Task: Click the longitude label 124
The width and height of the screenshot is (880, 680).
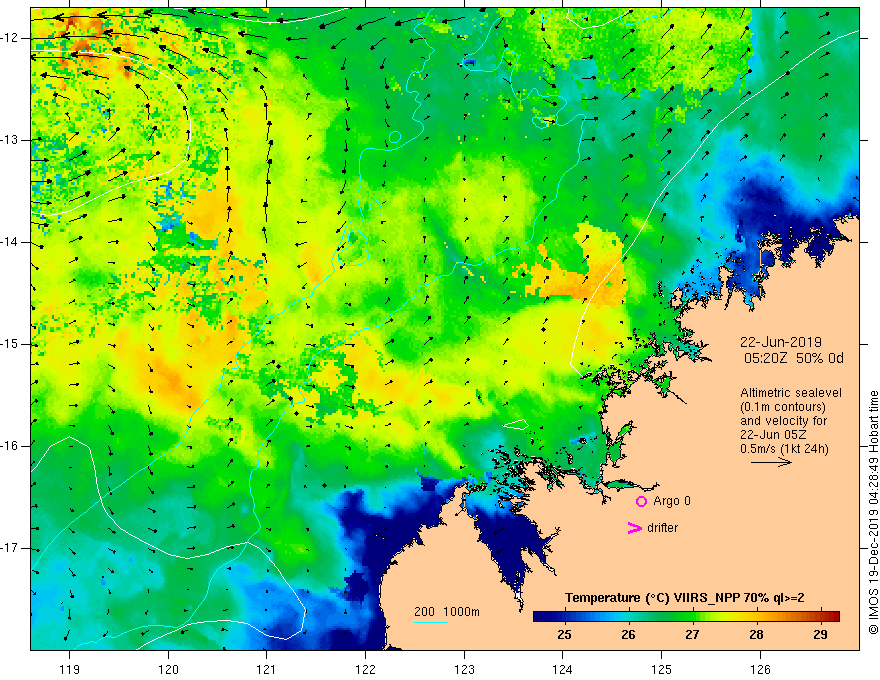Action: point(563,669)
